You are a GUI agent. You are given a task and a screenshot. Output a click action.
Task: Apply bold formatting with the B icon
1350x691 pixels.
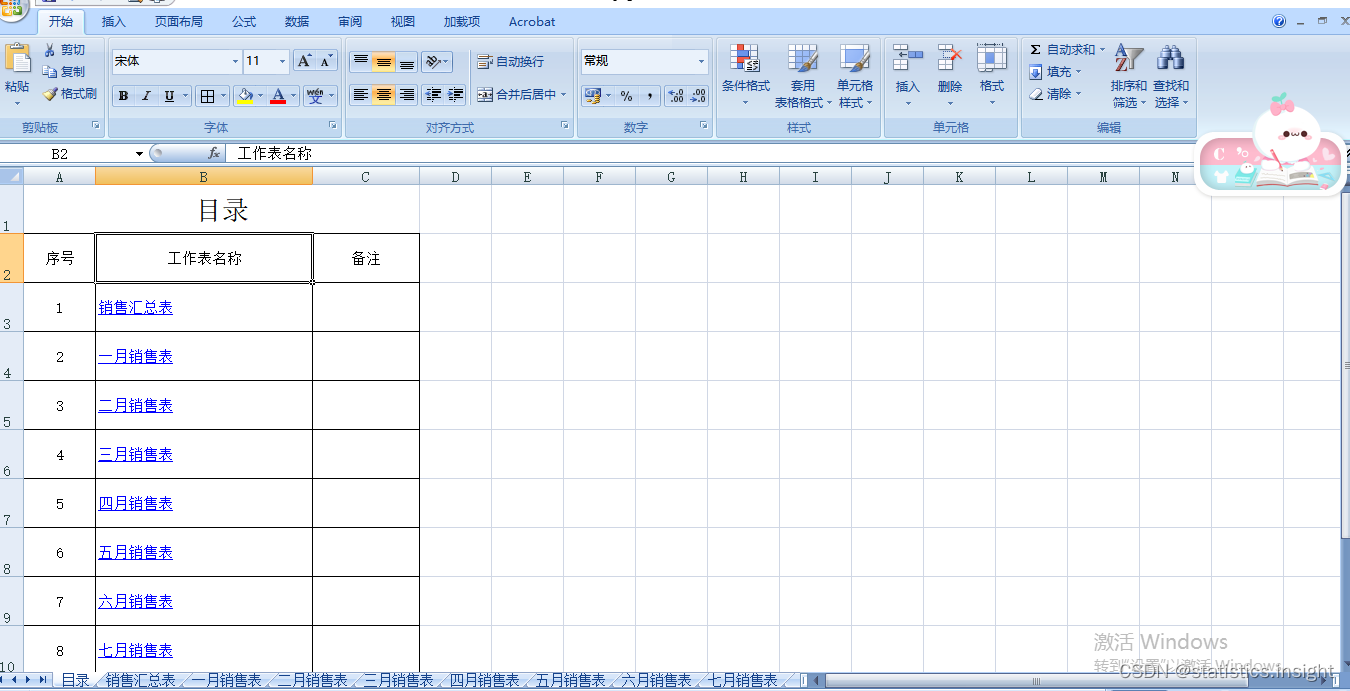(122, 95)
